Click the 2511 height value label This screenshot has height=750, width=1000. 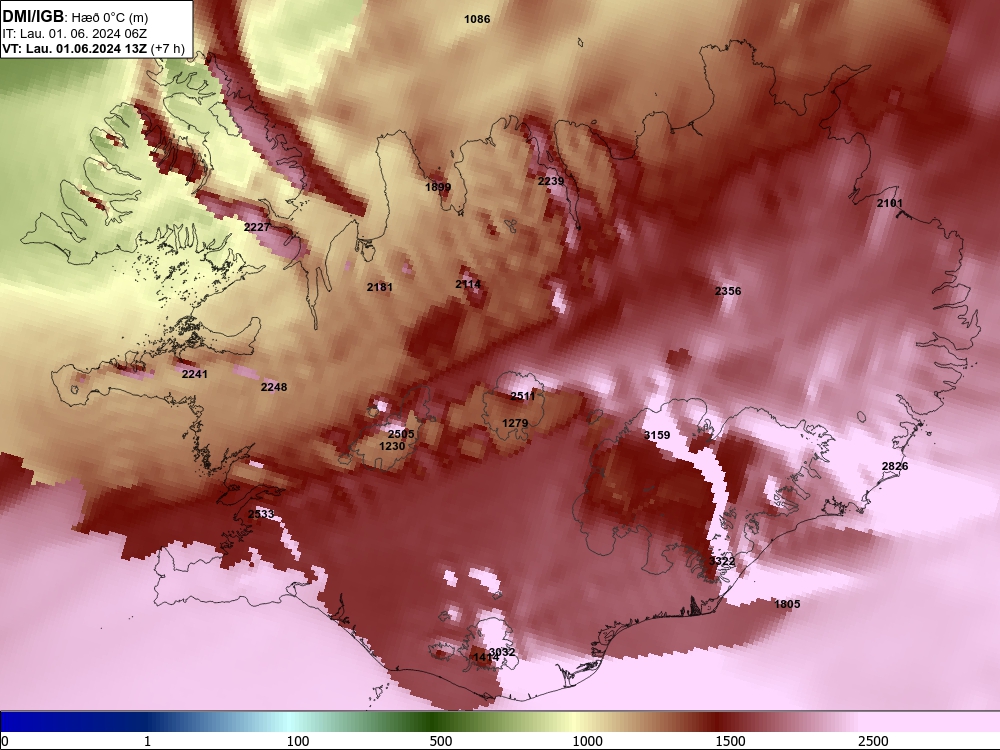(x=523, y=396)
